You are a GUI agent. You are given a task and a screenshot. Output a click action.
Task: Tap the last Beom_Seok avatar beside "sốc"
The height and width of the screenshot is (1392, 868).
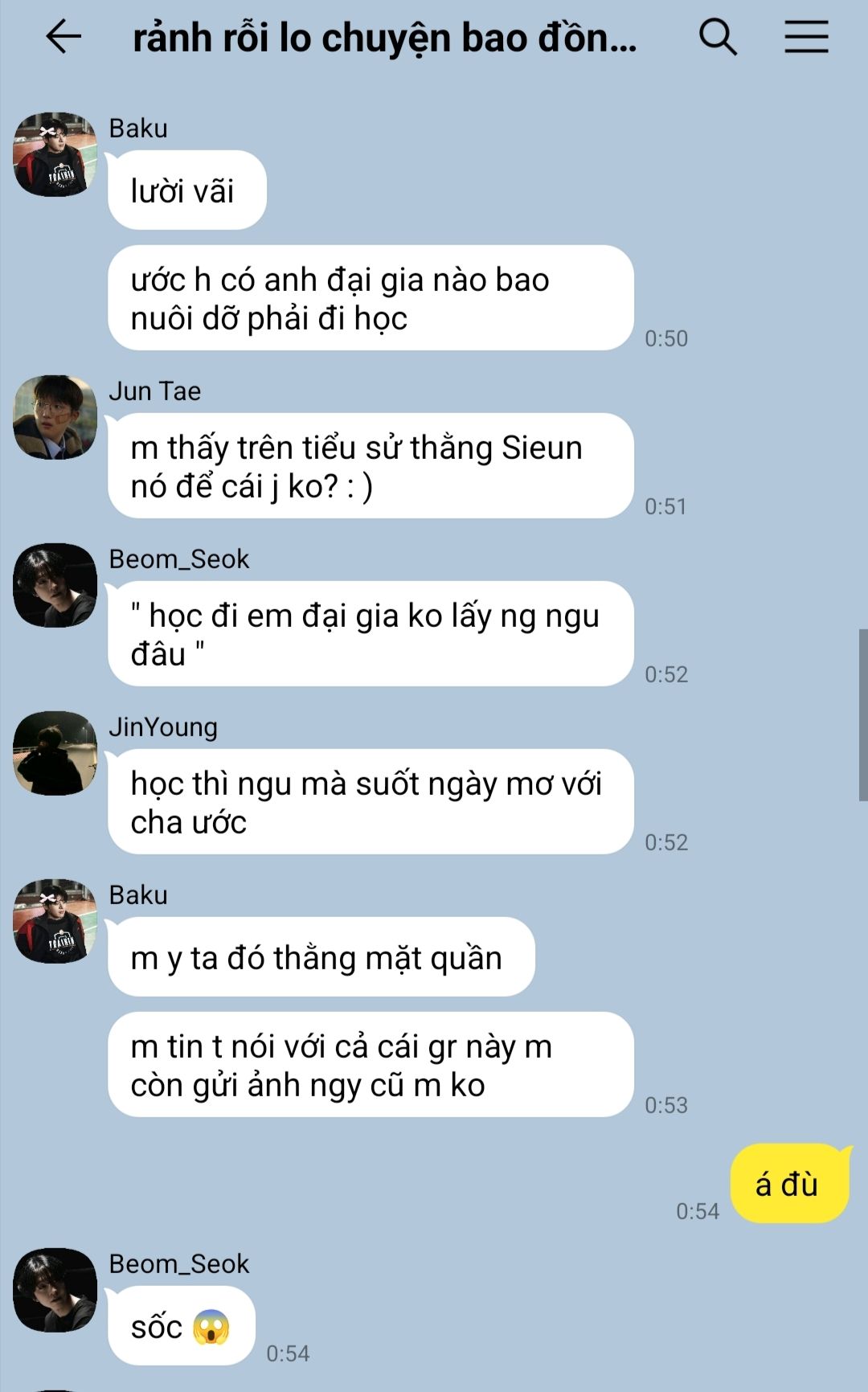pyautogui.click(x=55, y=1290)
